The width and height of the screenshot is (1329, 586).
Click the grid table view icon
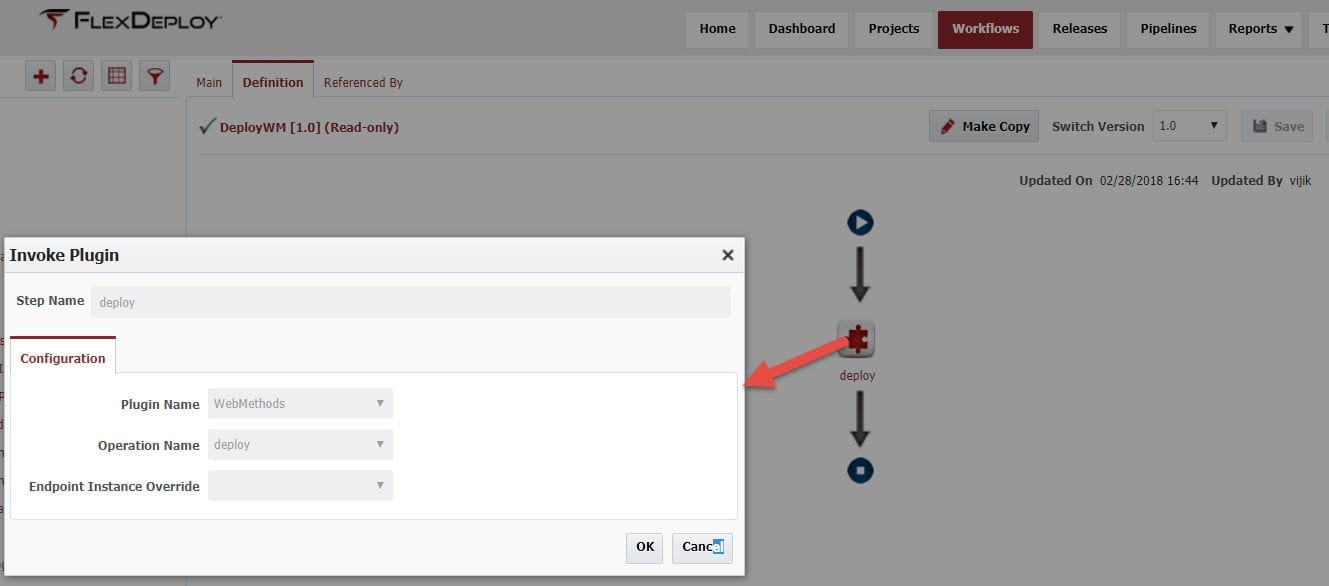point(117,76)
